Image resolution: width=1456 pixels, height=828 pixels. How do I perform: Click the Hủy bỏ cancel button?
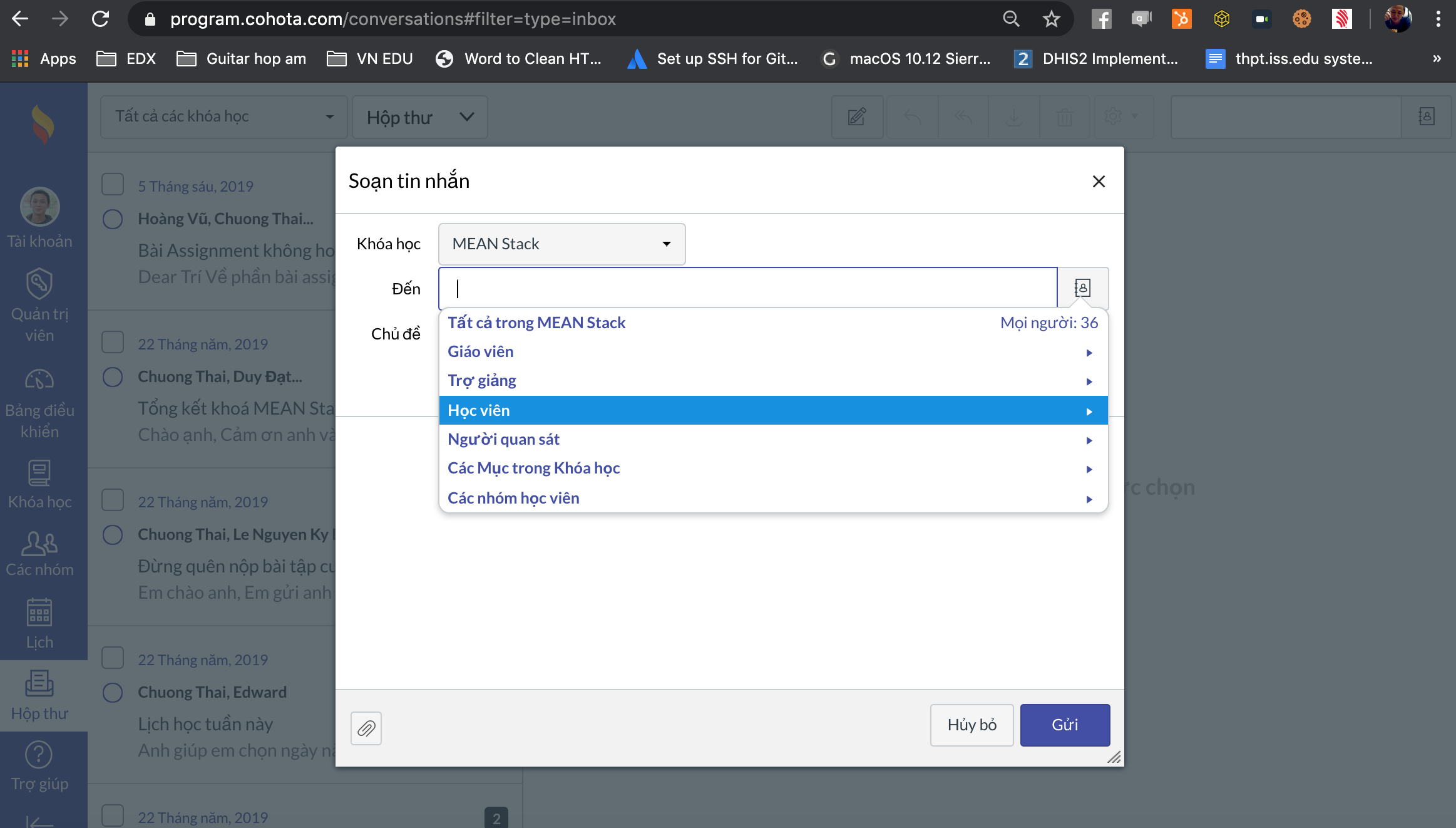tap(972, 725)
